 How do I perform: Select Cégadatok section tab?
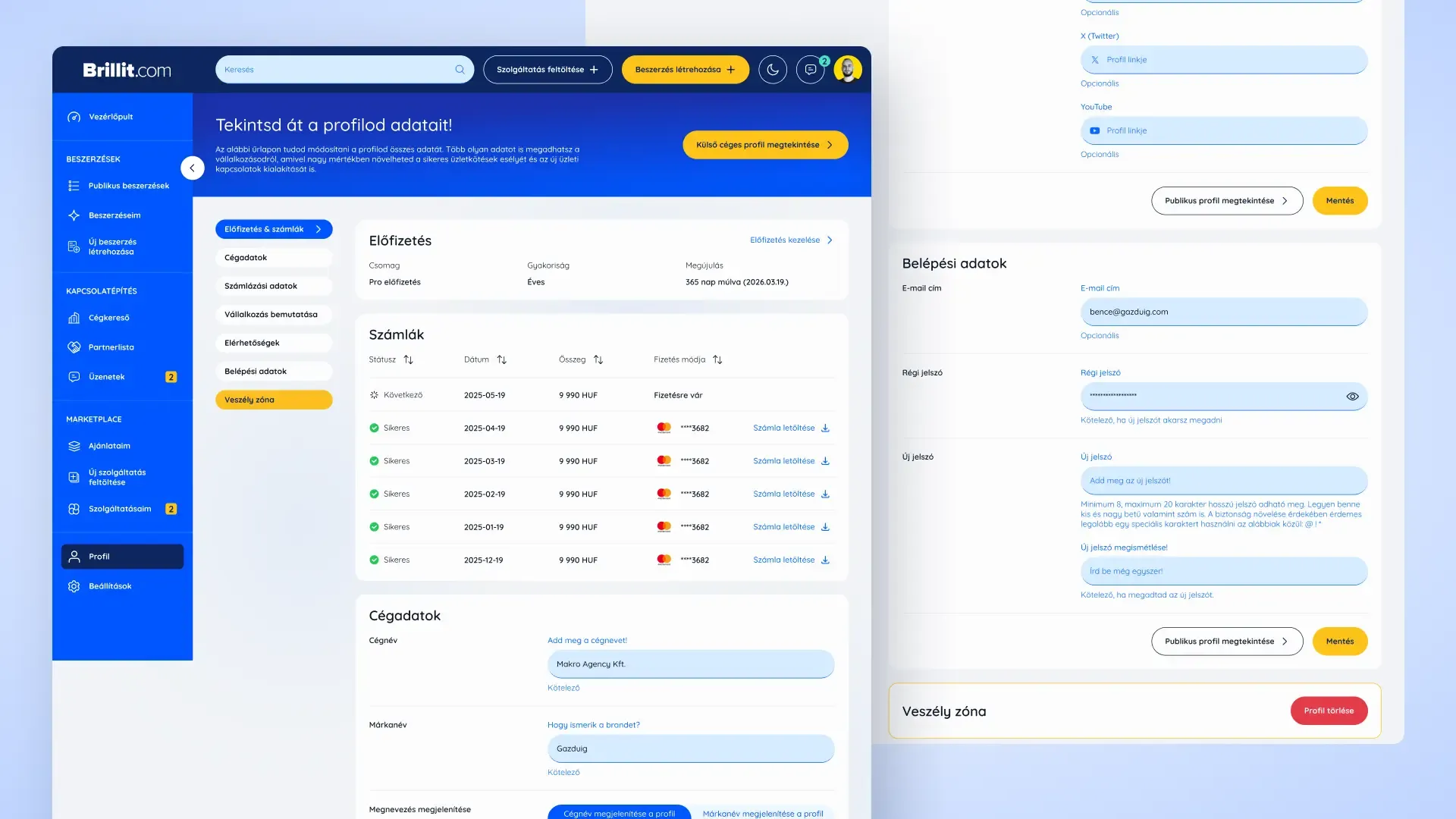(x=274, y=258)
